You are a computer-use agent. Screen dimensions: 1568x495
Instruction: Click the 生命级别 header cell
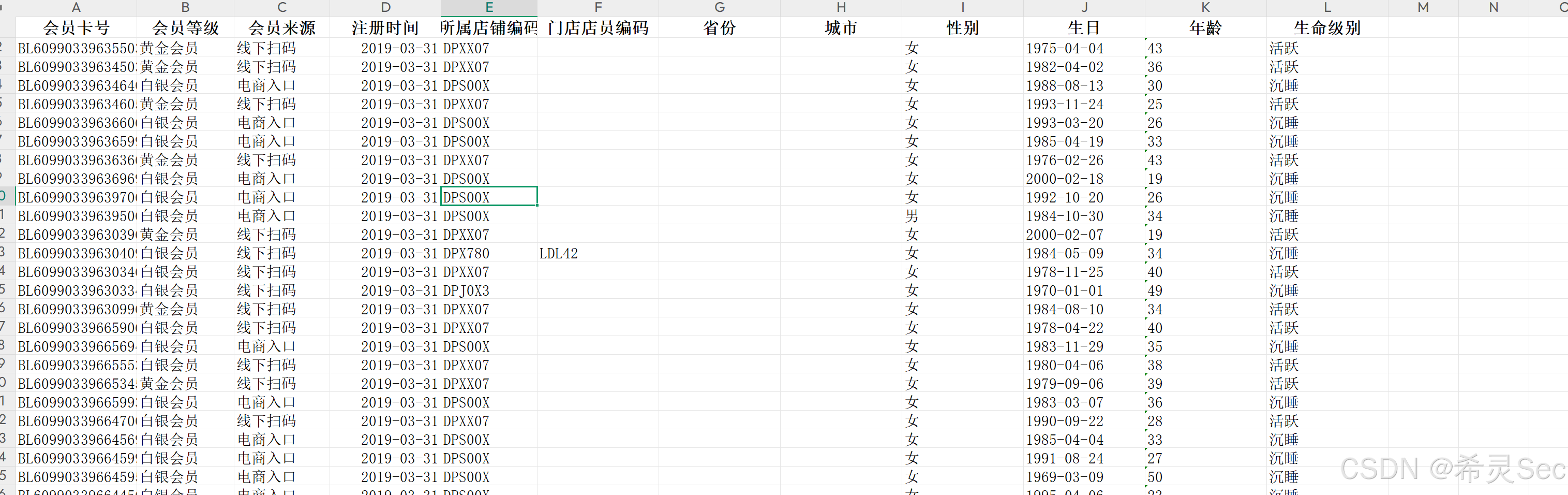tap(1327, 27)
